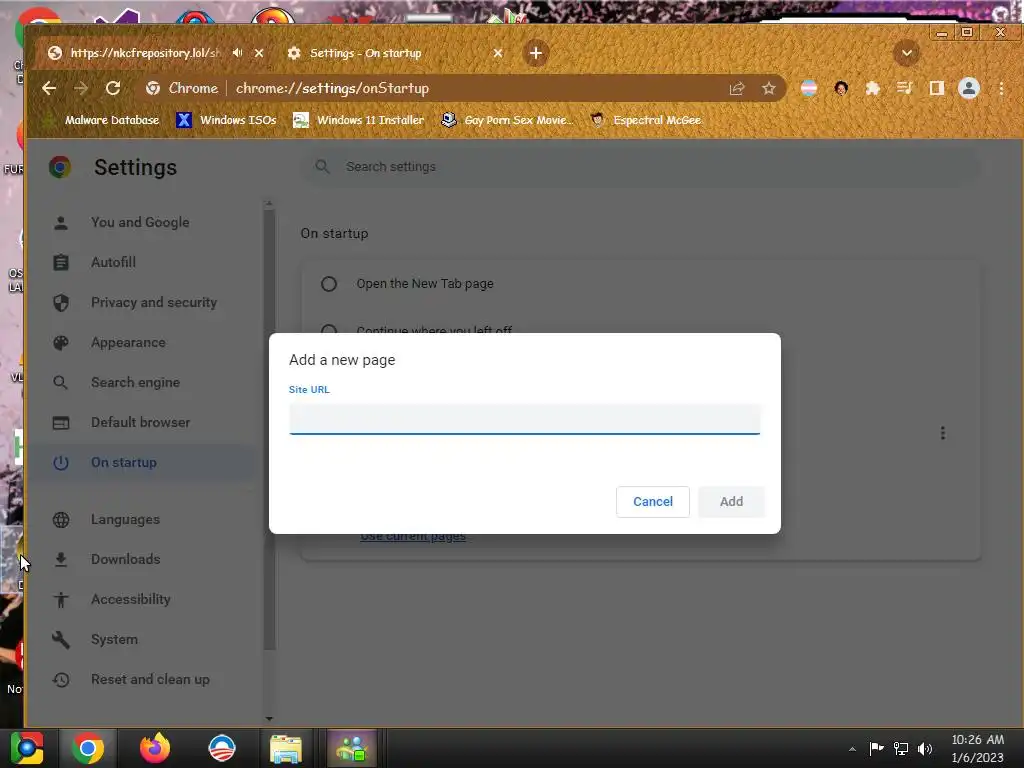Image resolution: width=1024 pixels, height=768 pixels.
Task: Click the forward navigation arrow
Action: (x=81, y=88)
